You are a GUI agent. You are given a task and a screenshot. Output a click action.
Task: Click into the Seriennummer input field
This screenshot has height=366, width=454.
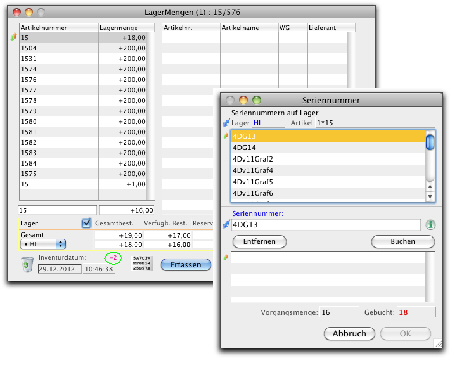pyautogui.click(x=326, y=225)
